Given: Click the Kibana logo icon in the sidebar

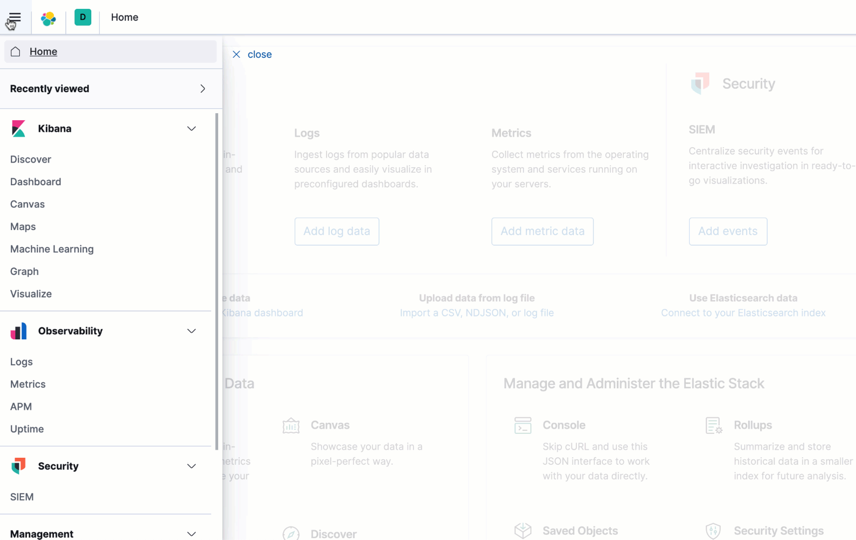Looking at the screenshot, I should click(x=18, y=129).
